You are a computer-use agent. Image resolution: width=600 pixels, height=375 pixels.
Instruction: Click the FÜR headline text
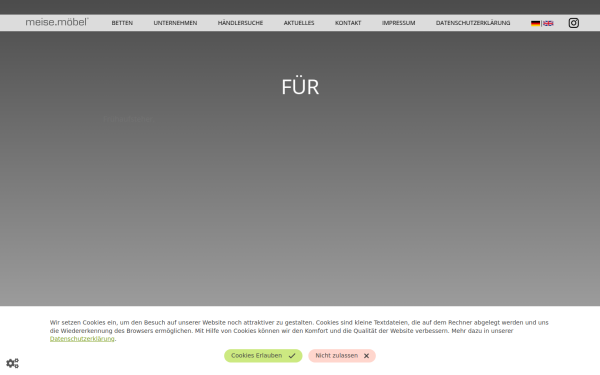point(300,86)
